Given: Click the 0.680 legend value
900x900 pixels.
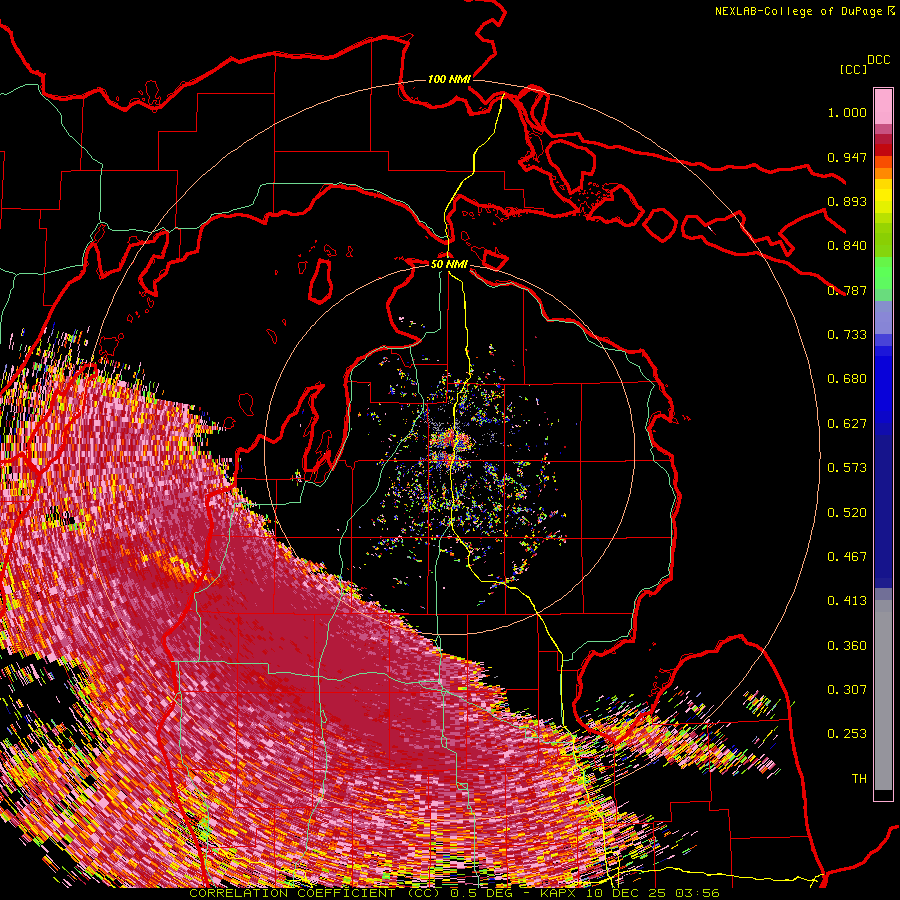Looking at the screenshot, I should (847, 379).
